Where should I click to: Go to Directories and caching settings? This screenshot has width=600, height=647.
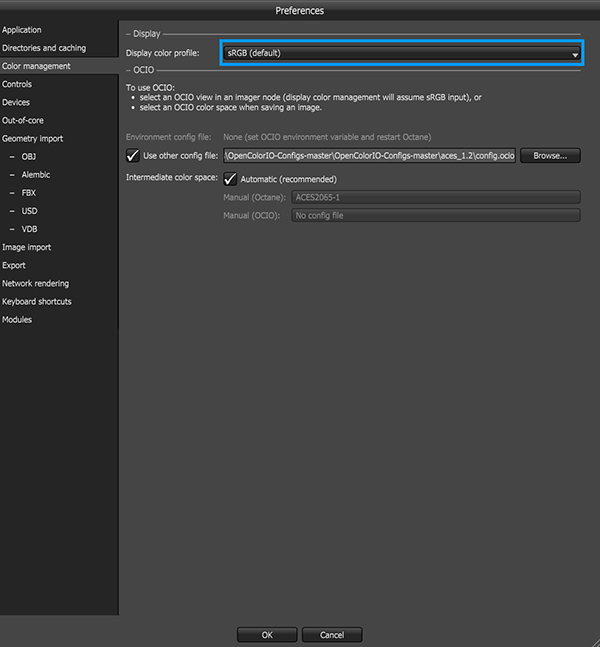[44, 48]
